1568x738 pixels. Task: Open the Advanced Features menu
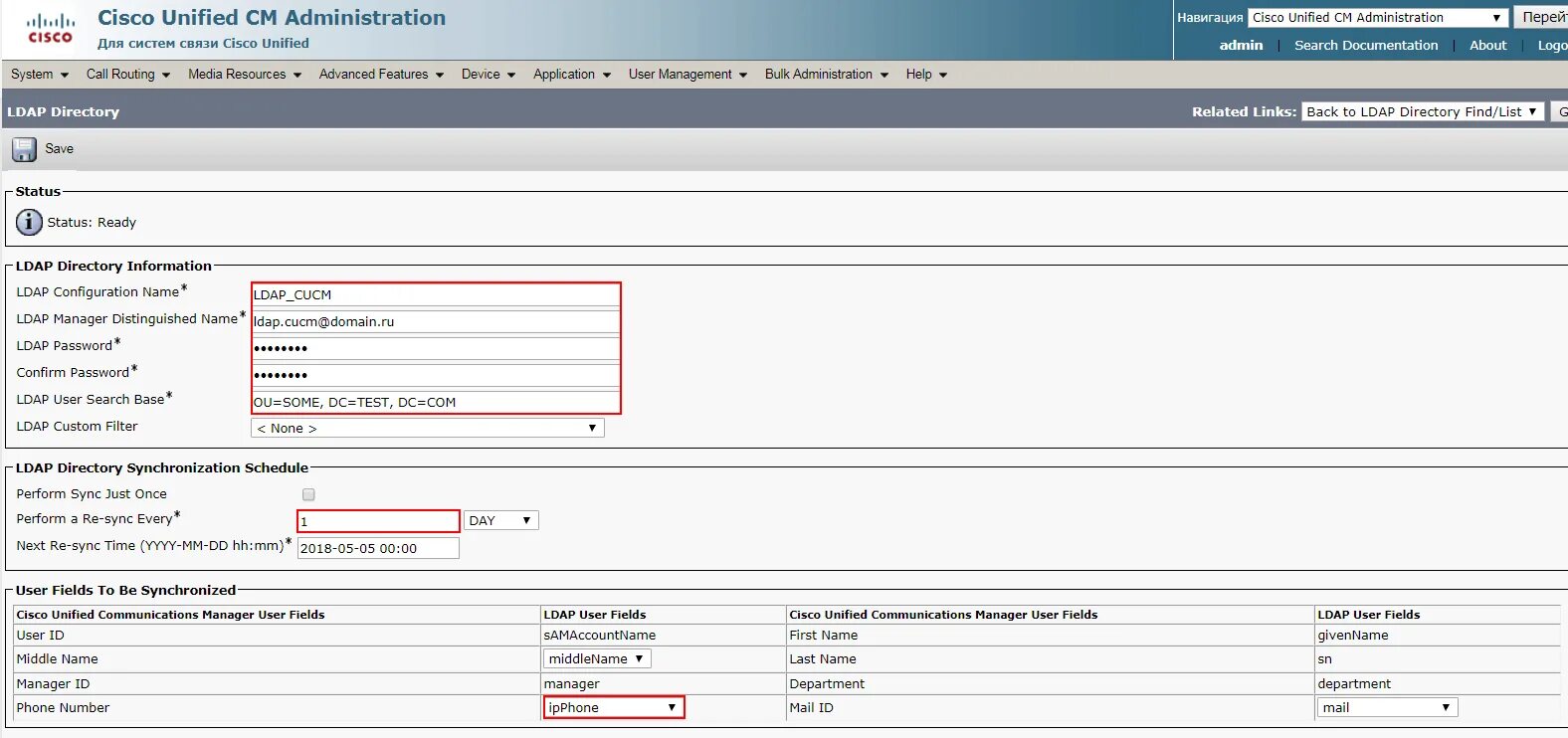coord(381,75)
